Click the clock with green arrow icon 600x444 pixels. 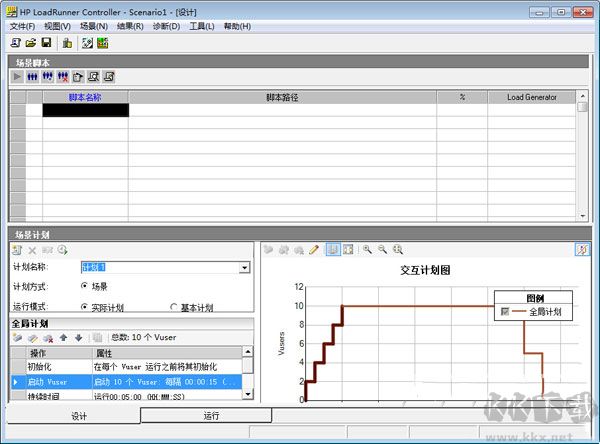pyautogui.click(x=63, y=250)
